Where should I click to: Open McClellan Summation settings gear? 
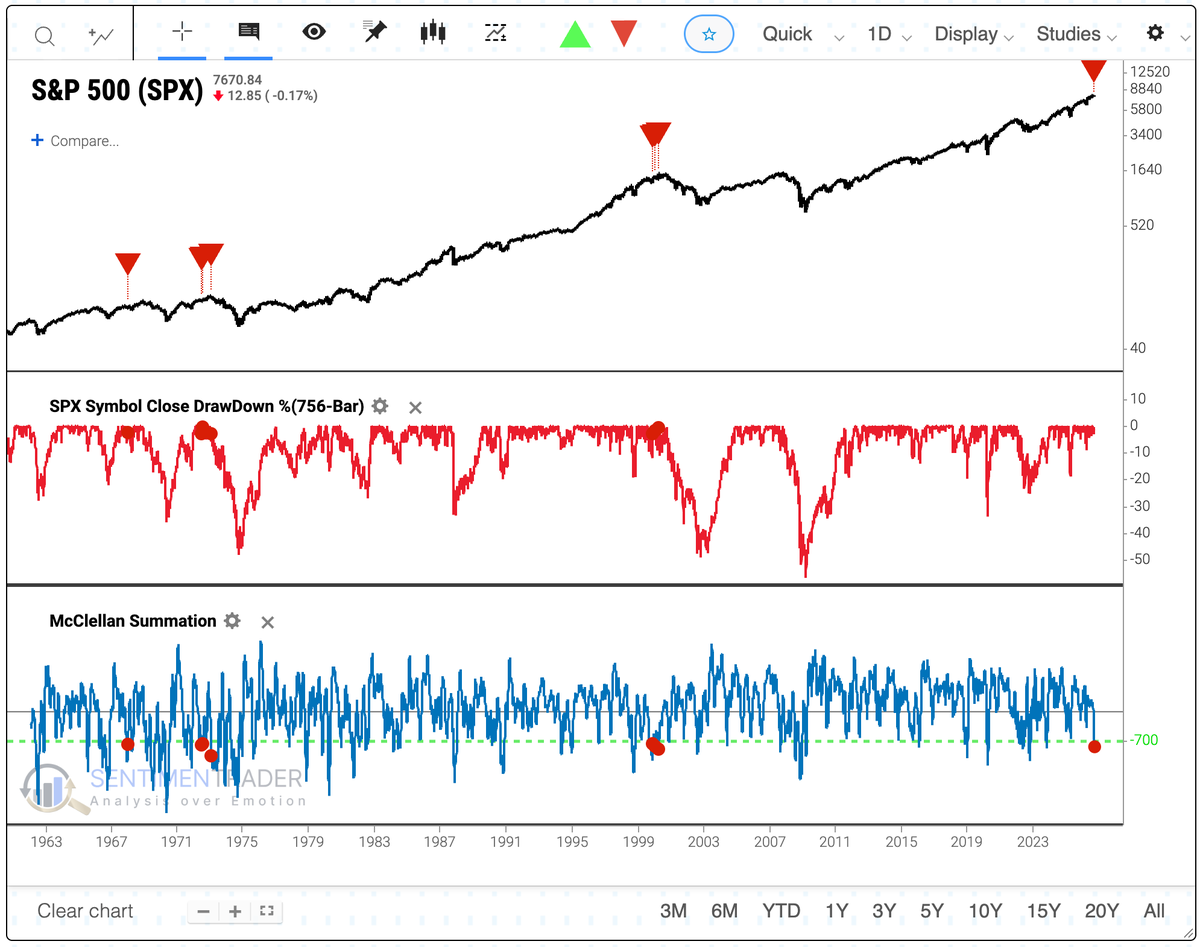[x=232, y=621]
